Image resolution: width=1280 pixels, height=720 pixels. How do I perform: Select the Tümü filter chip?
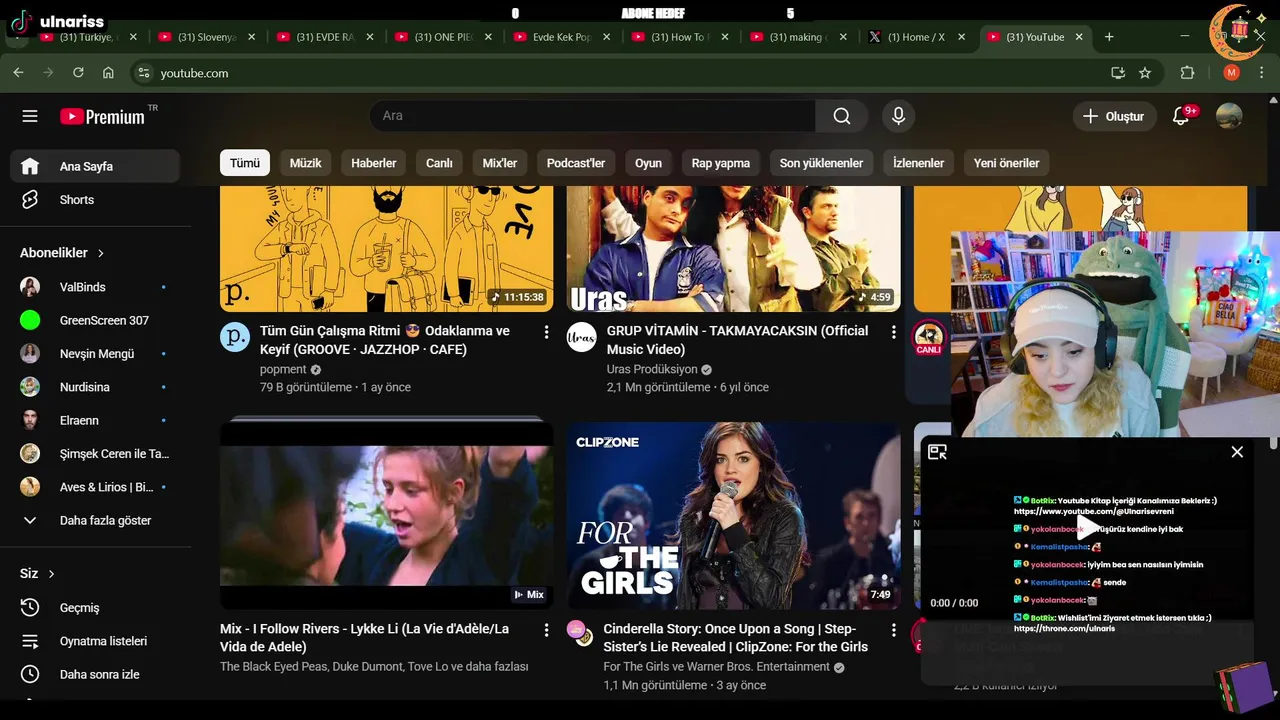pos(245,163)
